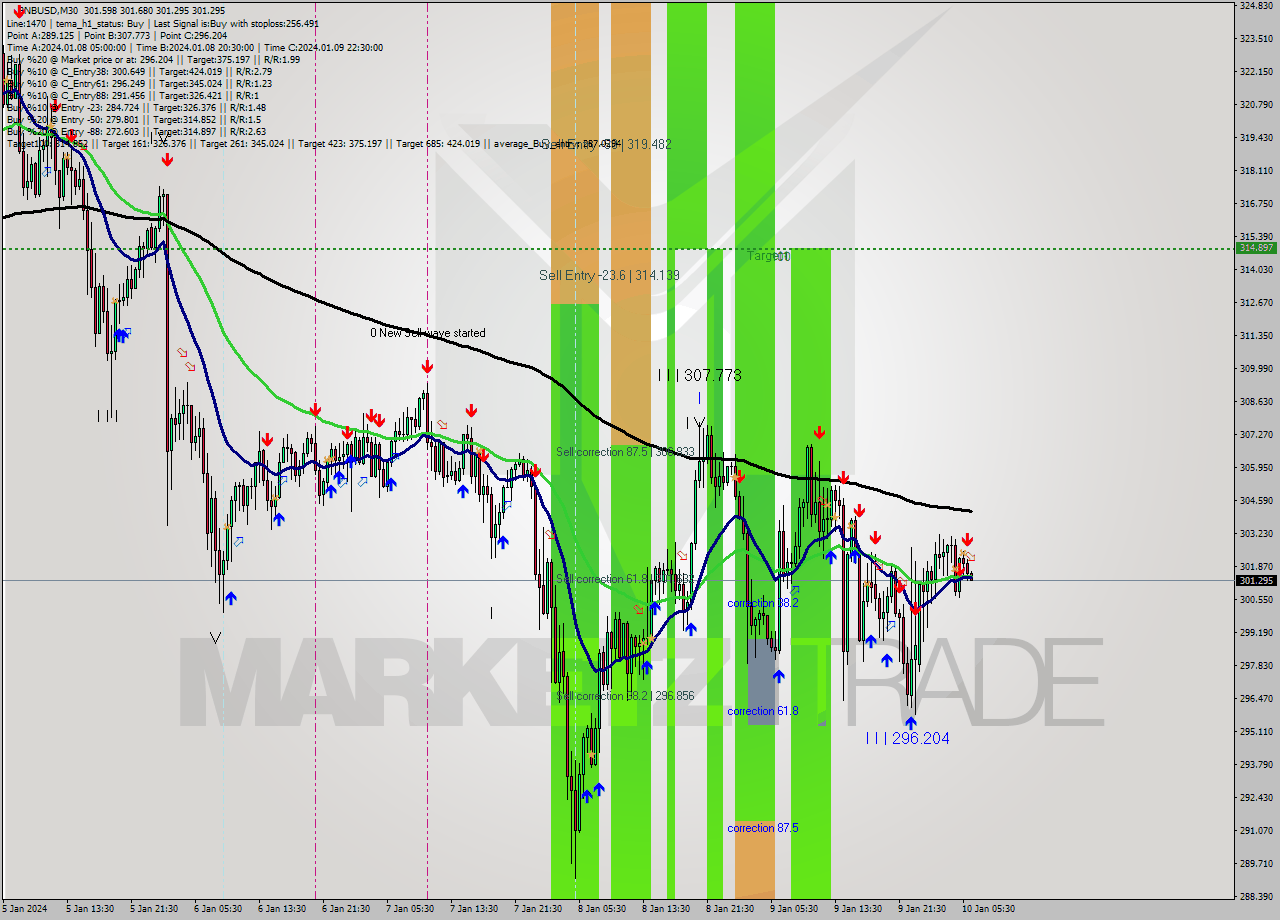Click the current price tag 301.295
Image resolution: width=1280 pixels, height=920 pixels.
click(1257, 580)
